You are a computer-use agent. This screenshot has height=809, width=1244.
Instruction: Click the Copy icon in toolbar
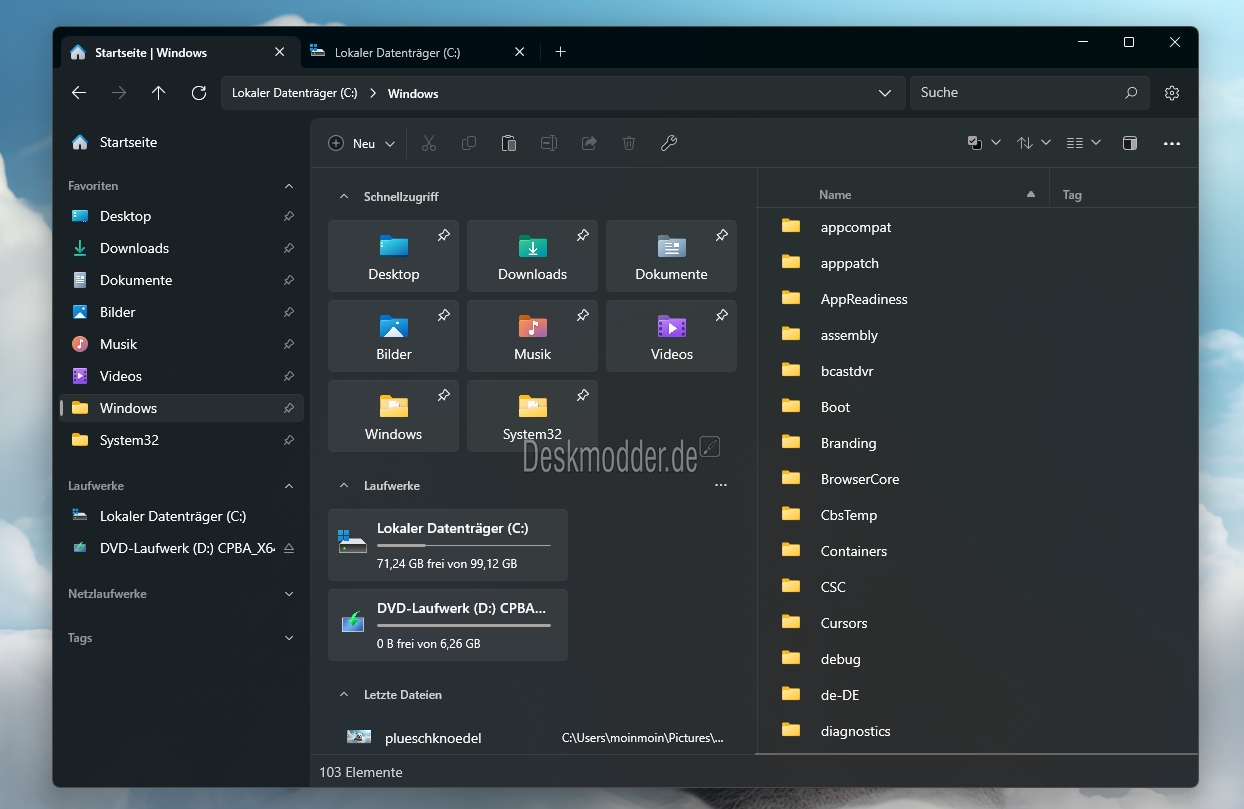(469, 143)
